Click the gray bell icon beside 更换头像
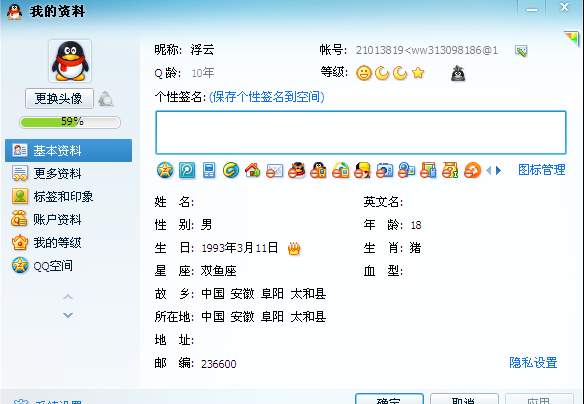Screen dimensions: 584x404 [x=106, y=99]
